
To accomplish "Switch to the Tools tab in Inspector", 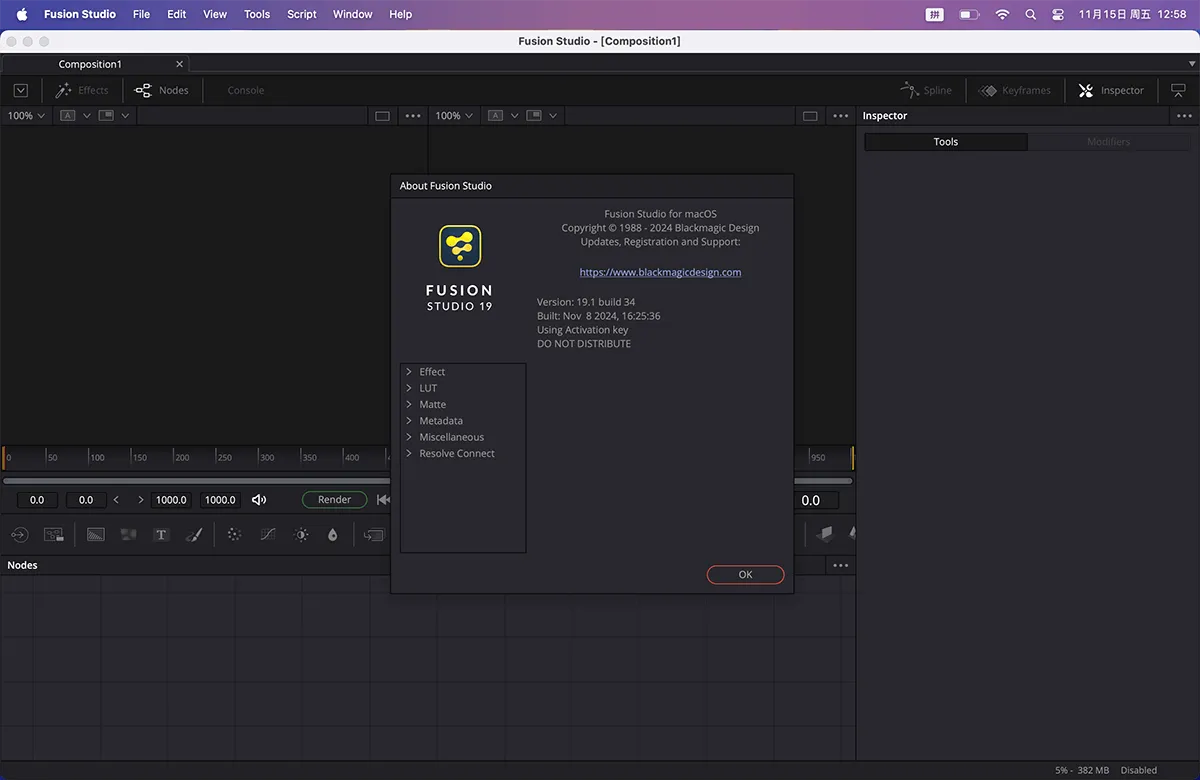I will point(946,142).
